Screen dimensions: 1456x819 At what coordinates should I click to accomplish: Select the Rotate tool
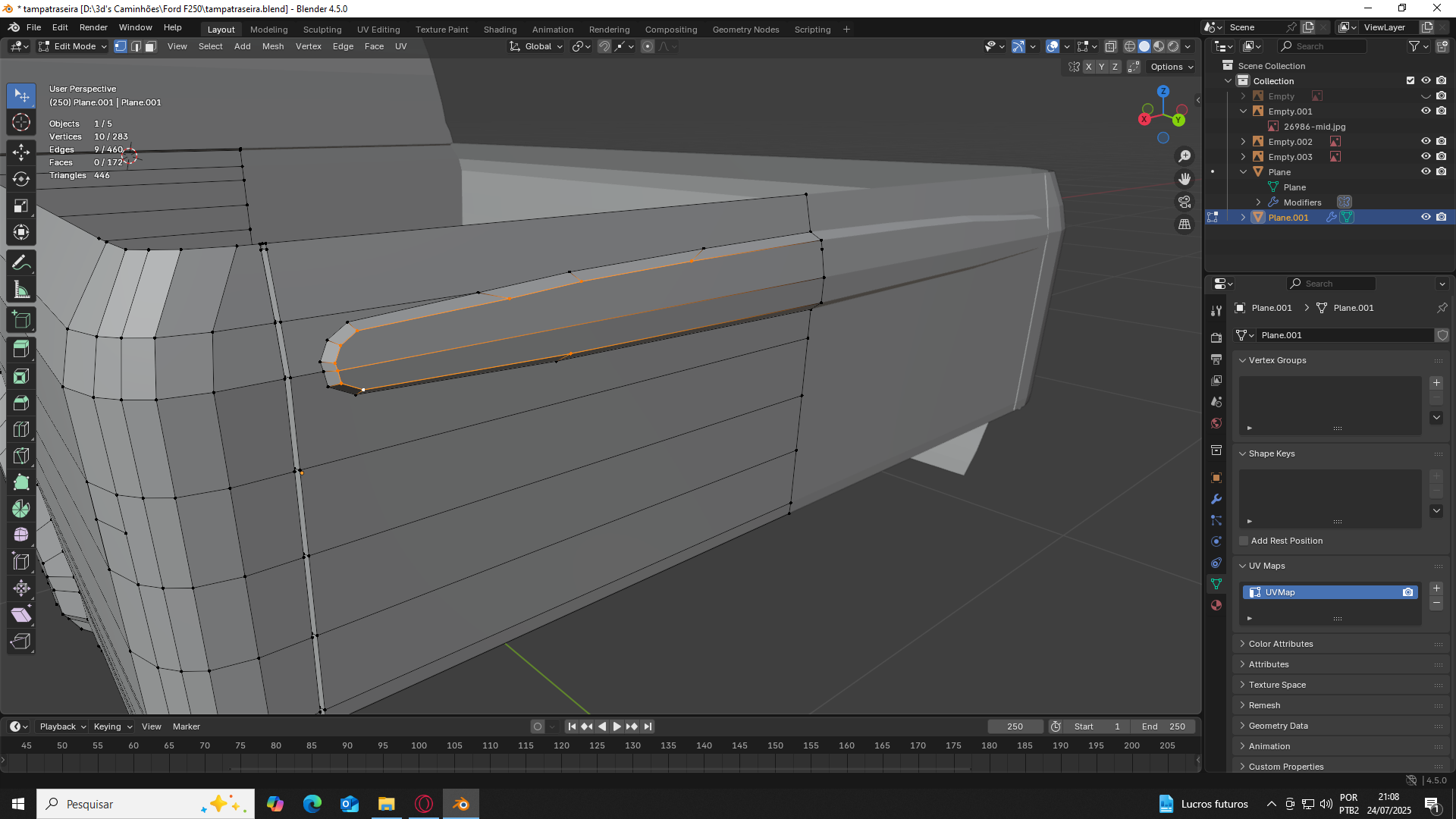(x=21, y=179)
